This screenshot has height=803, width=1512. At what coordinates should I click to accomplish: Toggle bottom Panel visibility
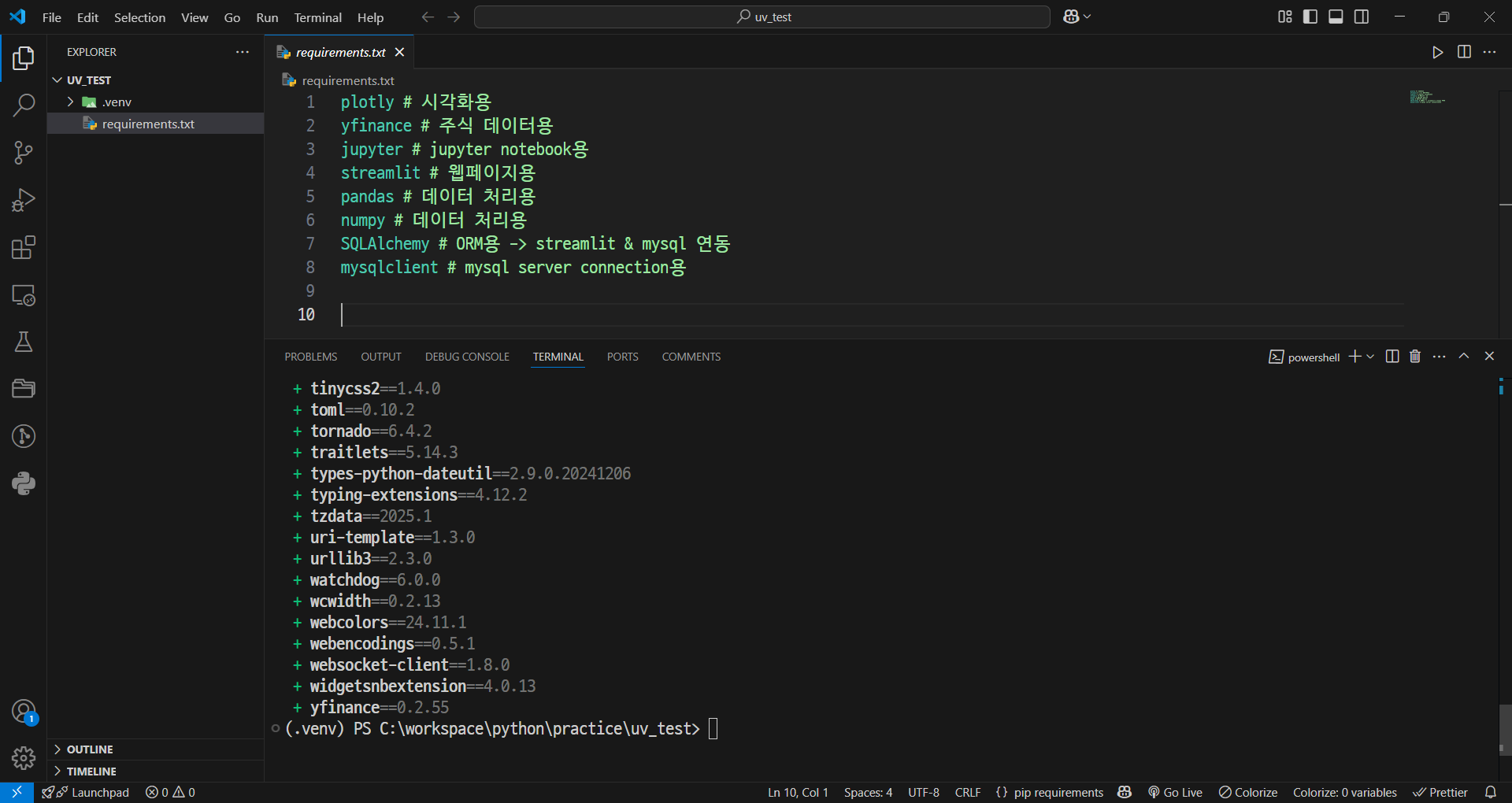tap(1336, 17)
